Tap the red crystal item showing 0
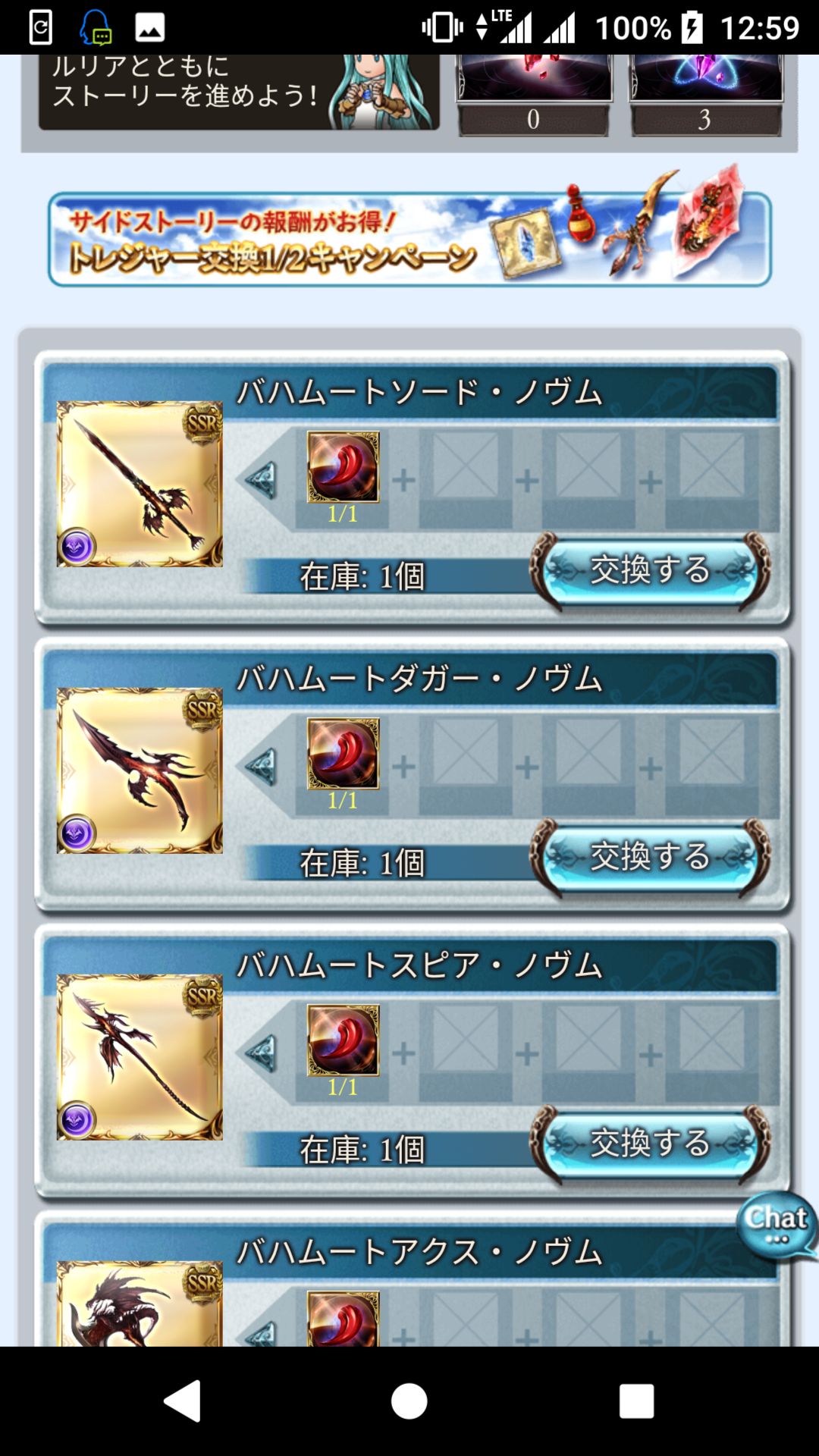The height and width of the screenshot is (1456, 819). [534, 96]
